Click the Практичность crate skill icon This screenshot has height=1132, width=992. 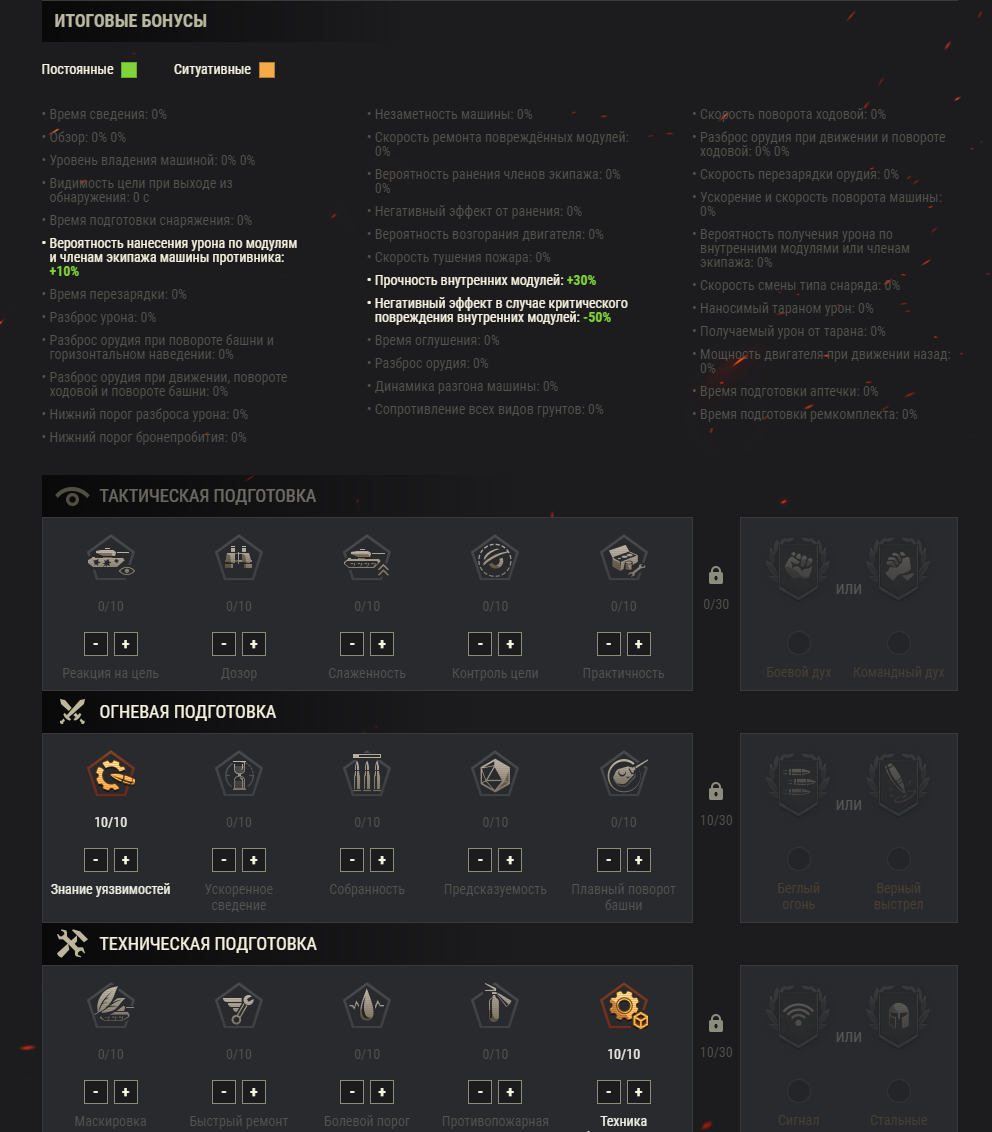[624, 558]
